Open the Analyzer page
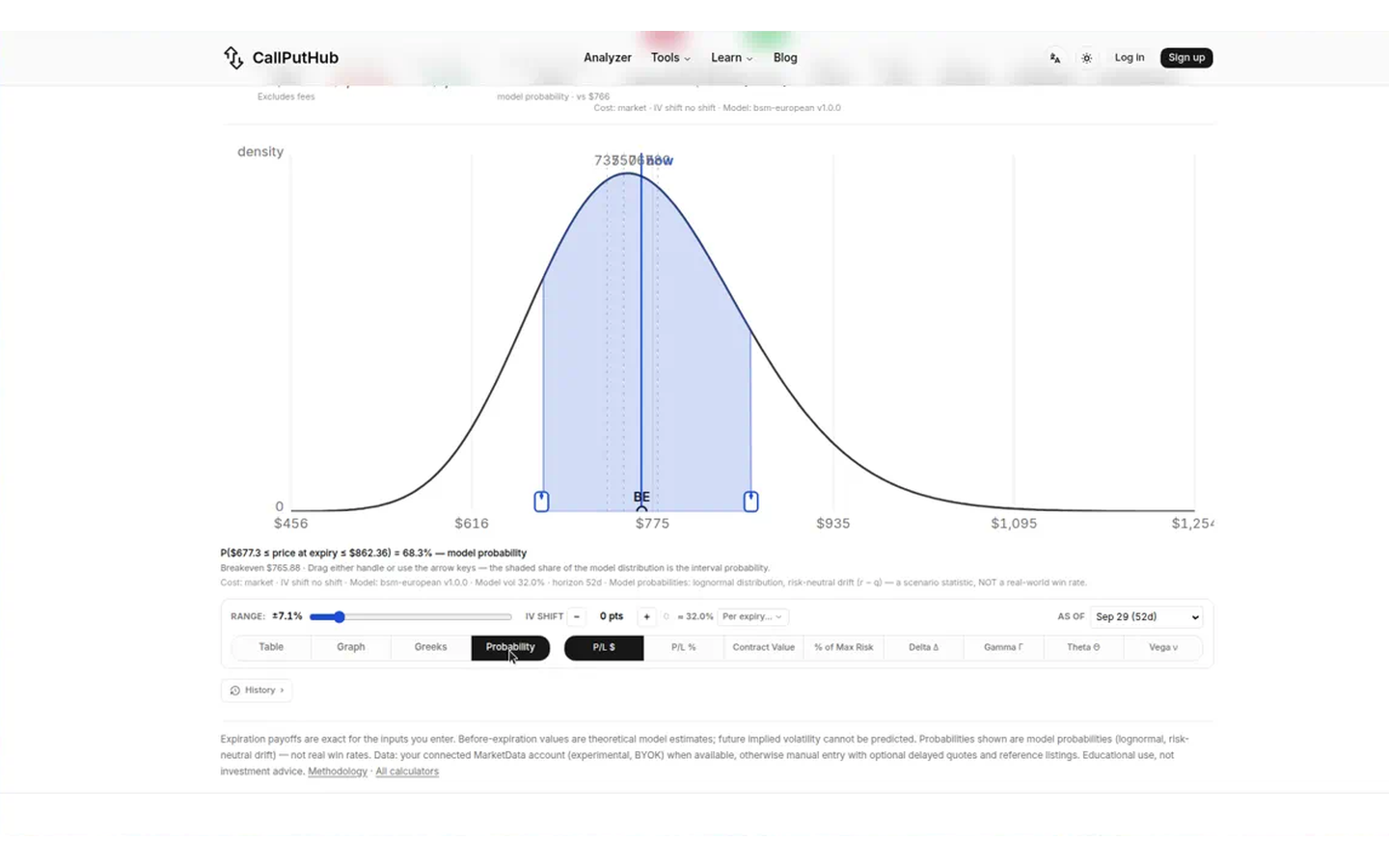 pos(608,58)
